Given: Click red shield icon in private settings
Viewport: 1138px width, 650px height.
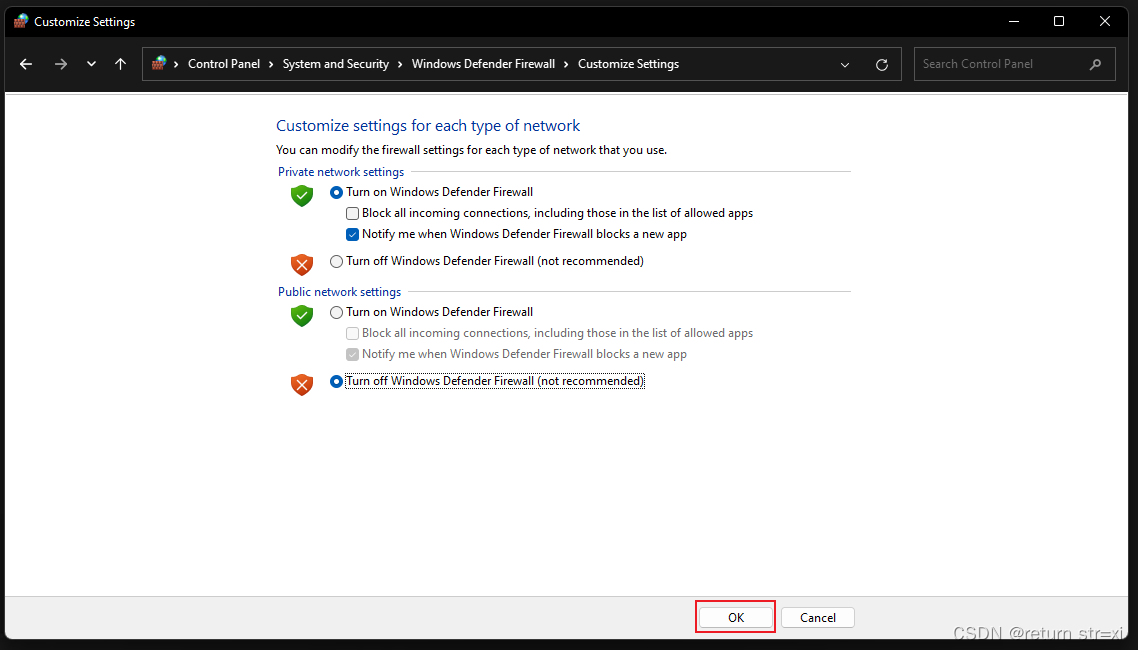Looking at the screenshot, I should [302, 264].
